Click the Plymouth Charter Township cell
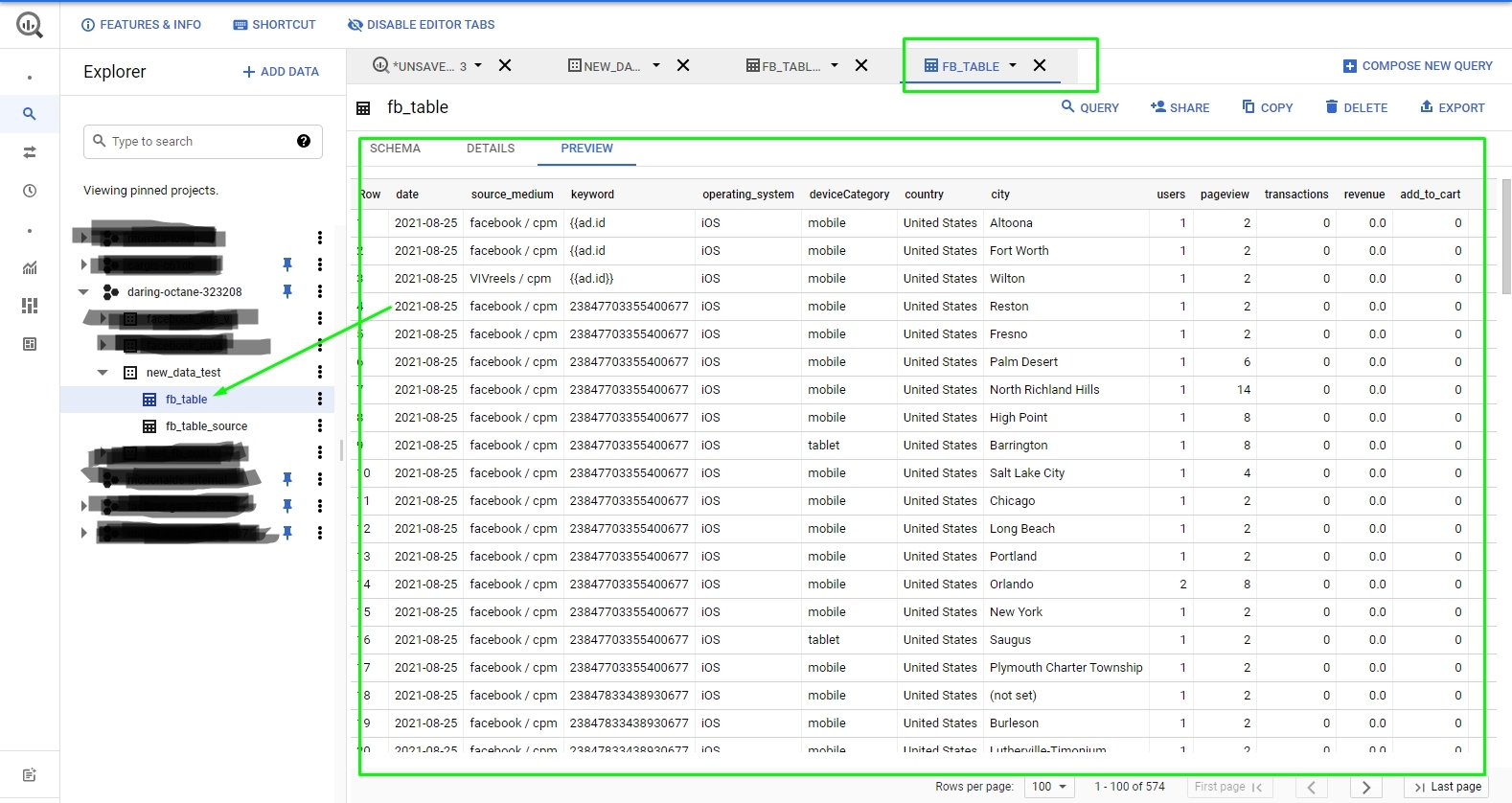 (x=1065, y=668)
